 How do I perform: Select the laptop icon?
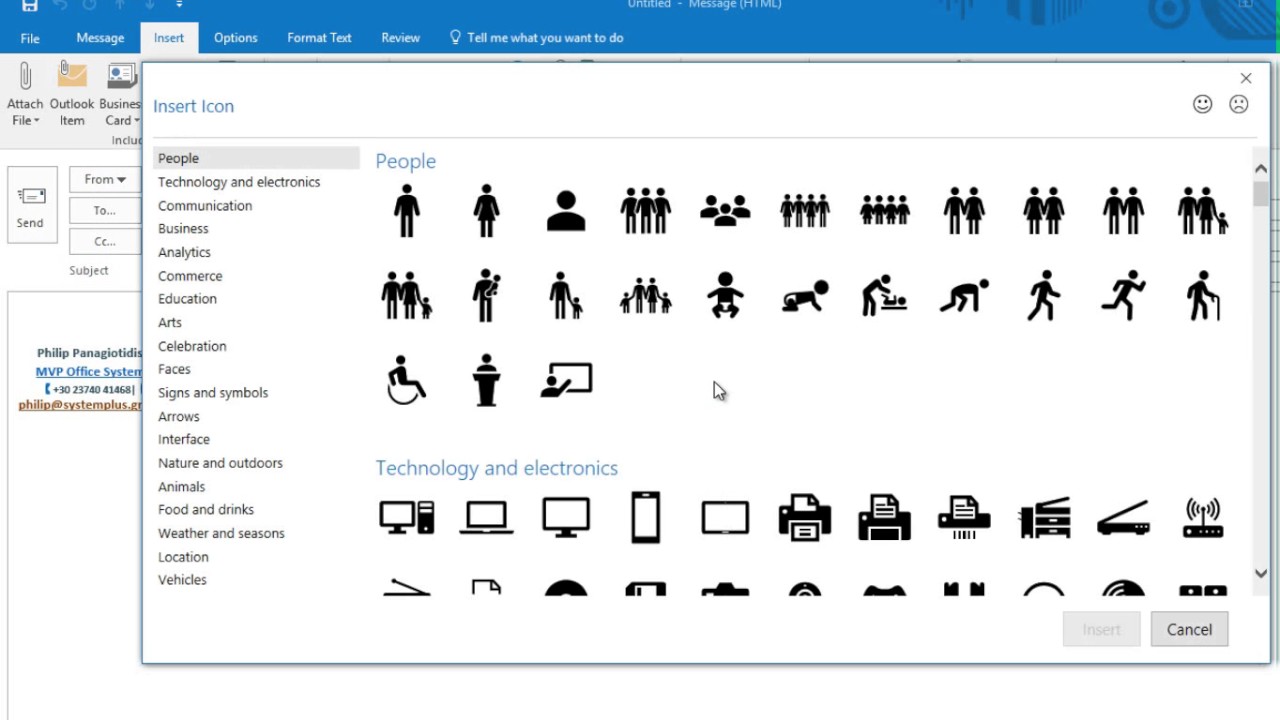point(486,517)
